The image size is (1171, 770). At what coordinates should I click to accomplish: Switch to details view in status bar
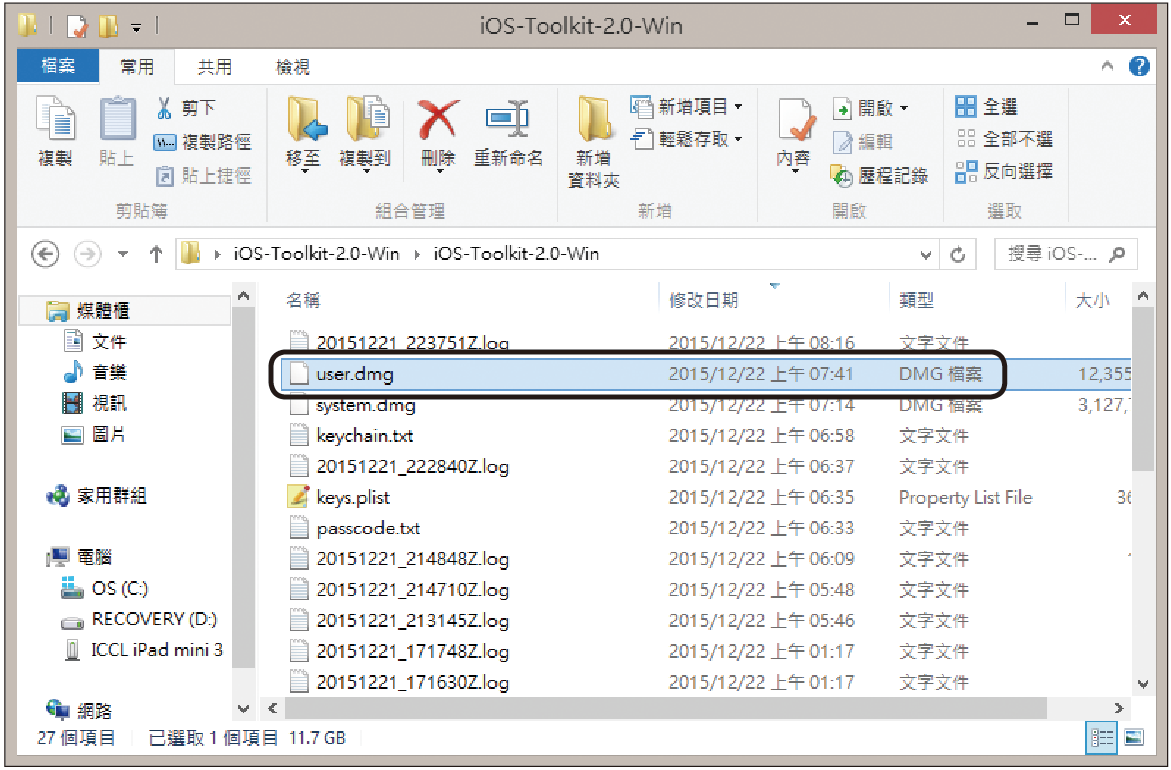click(x=1102, y=738)
